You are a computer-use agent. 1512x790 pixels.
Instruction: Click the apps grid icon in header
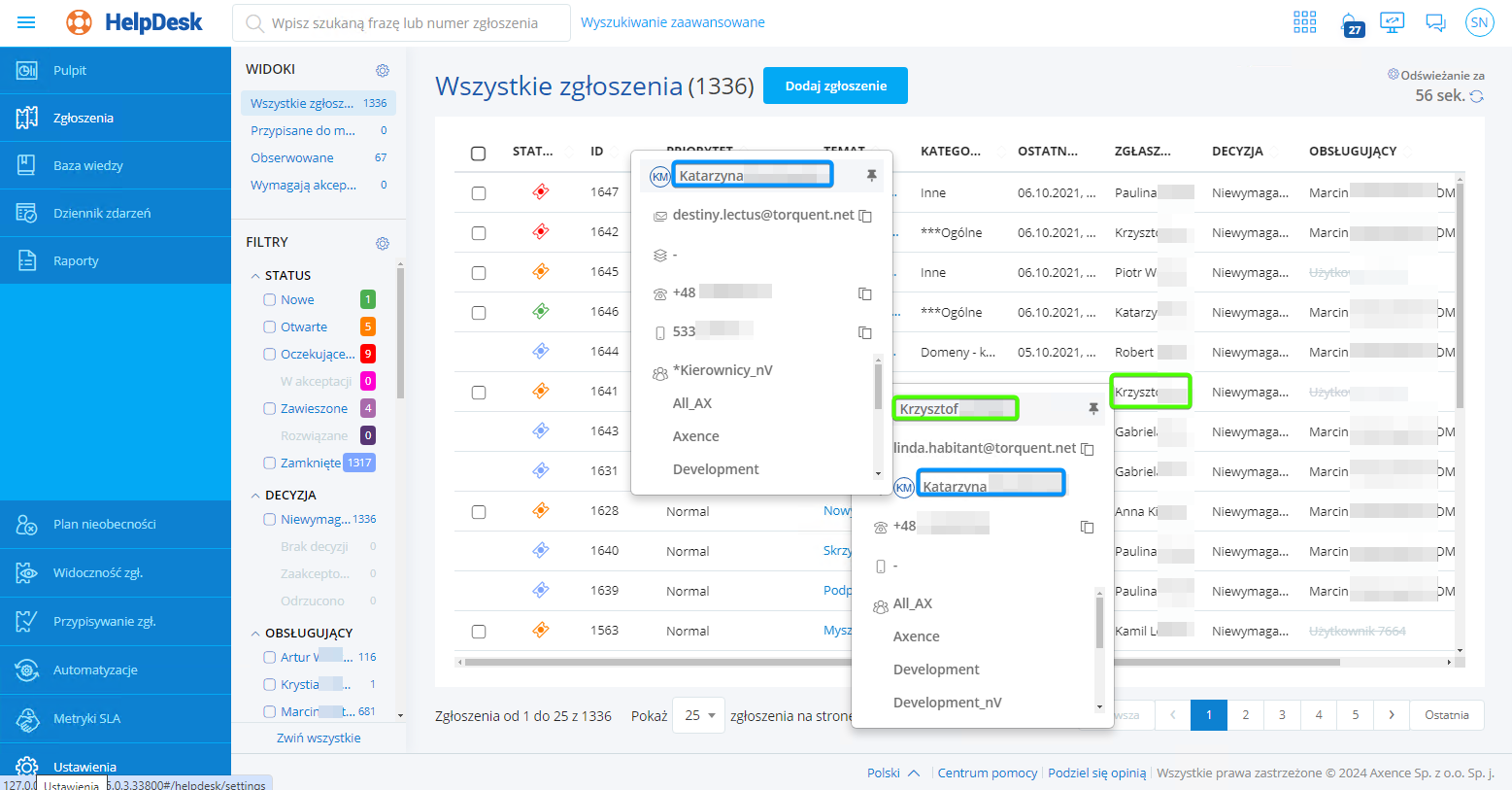[x=1304, y=22]
